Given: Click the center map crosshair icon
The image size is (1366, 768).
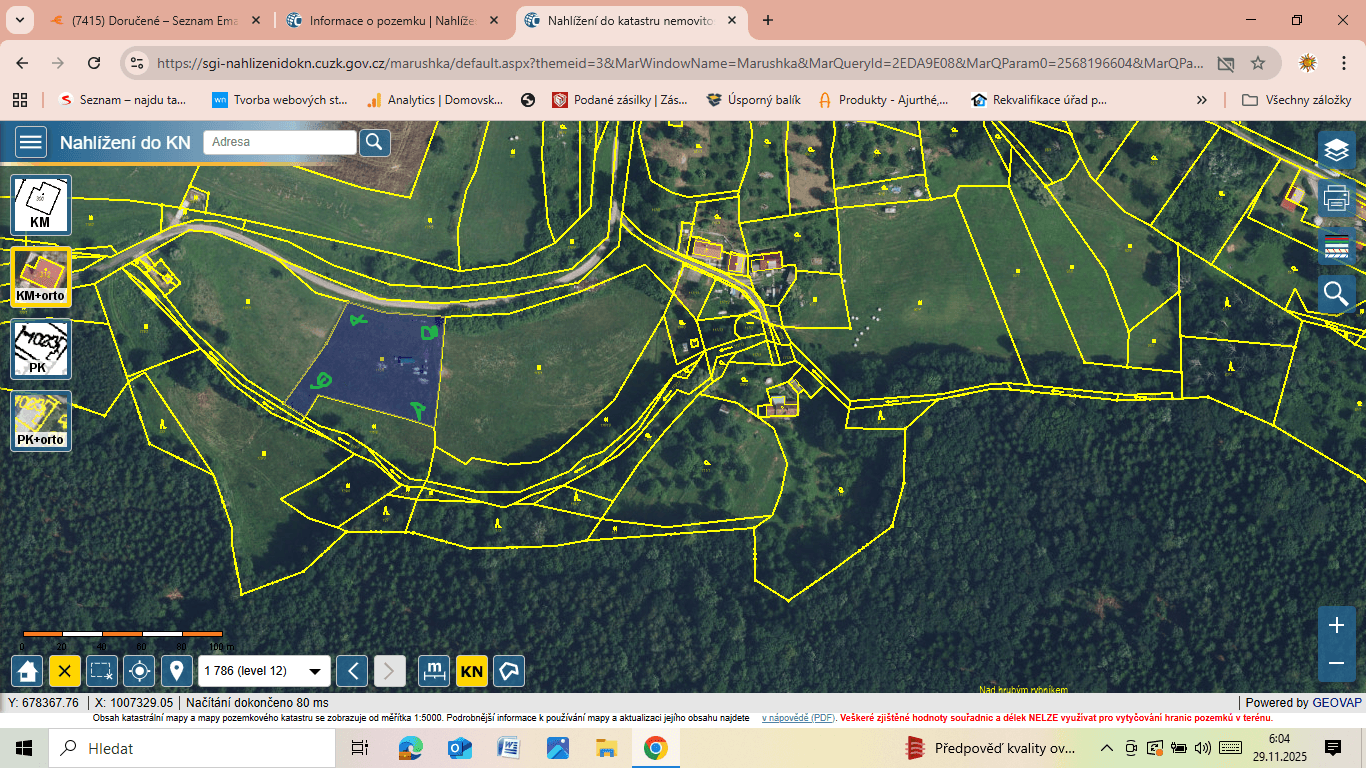Looking at the screenshot, I should (138, 670).
